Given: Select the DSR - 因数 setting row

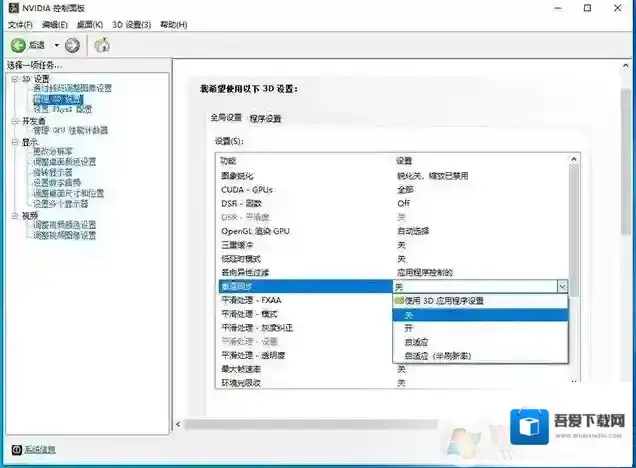Looking at the screenshot, I should (393, 204).
